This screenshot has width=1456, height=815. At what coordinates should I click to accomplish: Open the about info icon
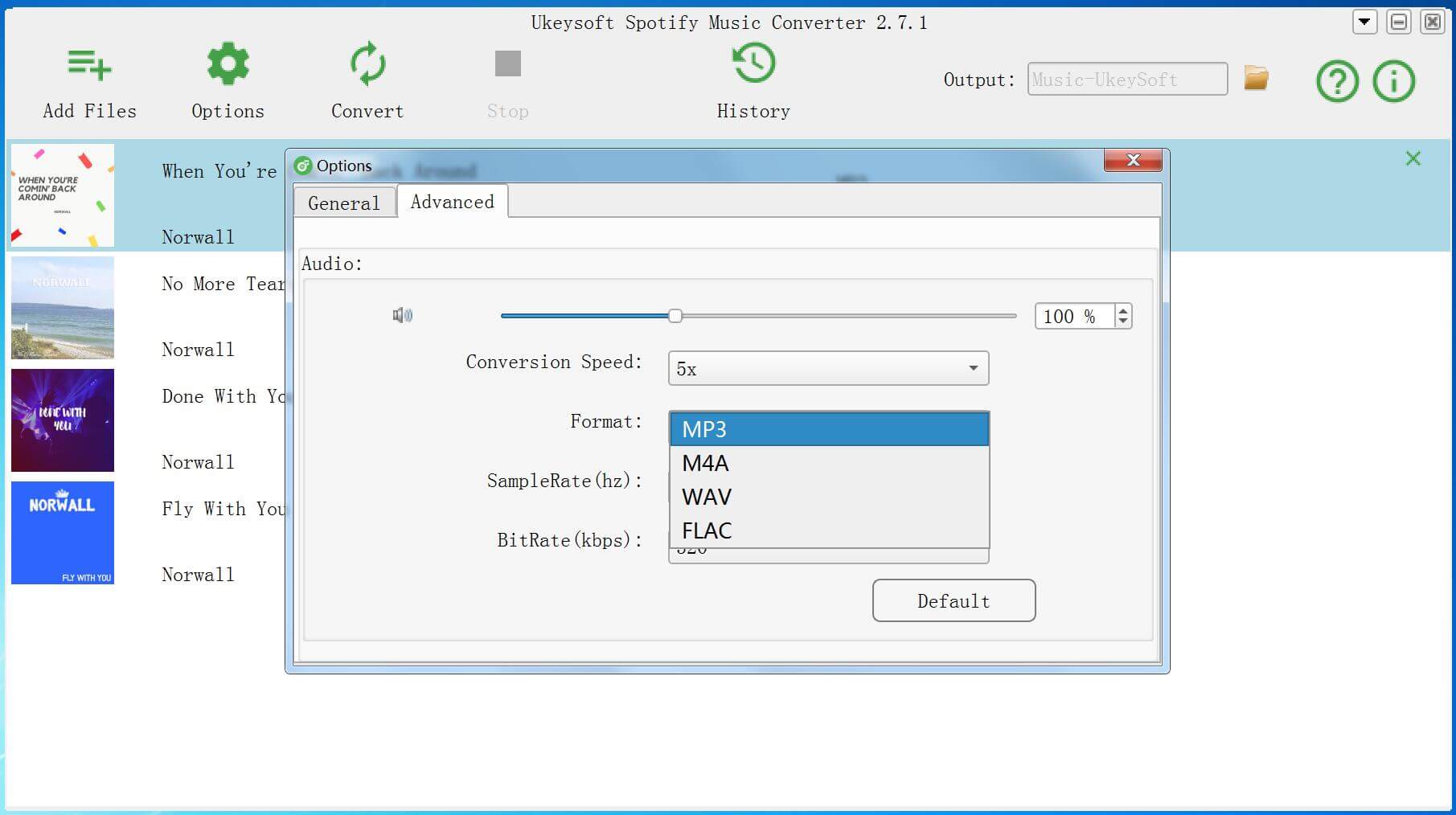point(1394,81)
